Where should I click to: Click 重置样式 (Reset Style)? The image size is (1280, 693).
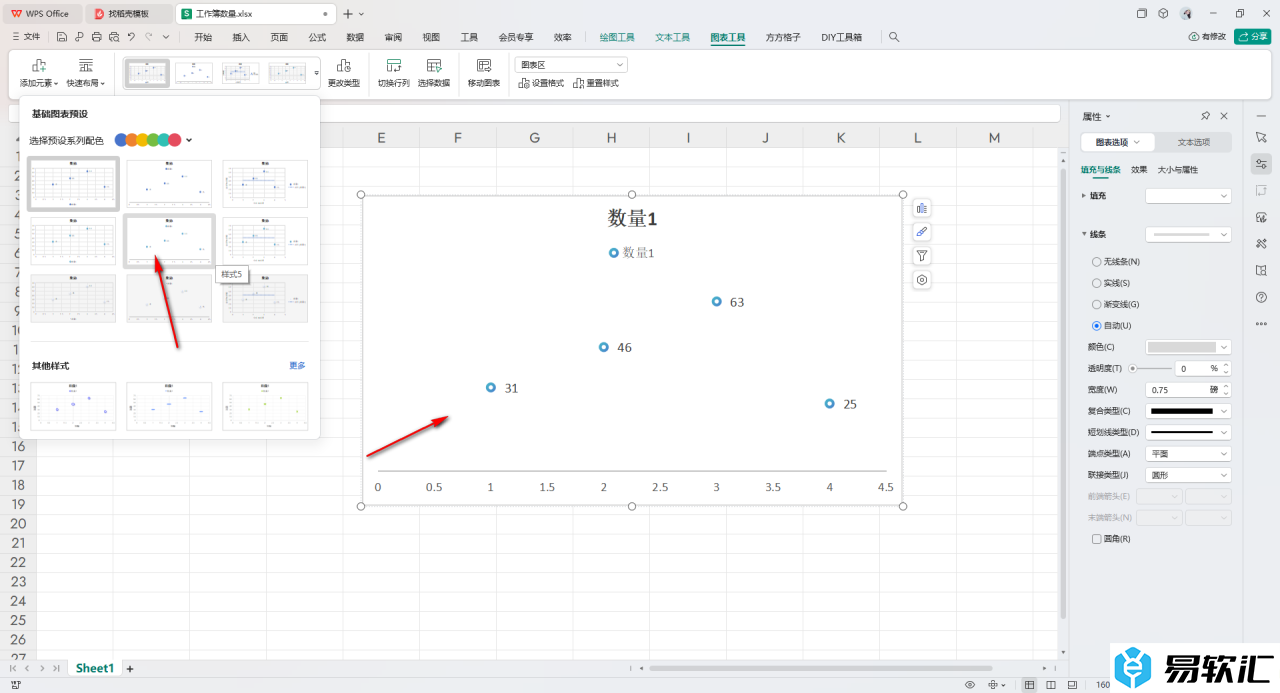596,83
